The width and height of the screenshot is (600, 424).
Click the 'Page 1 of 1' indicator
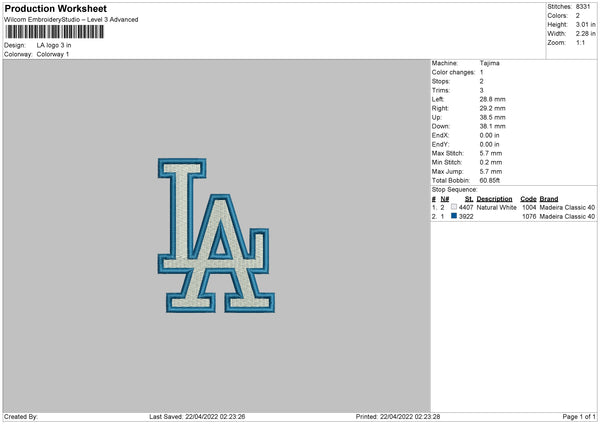[x=579, y=417]
